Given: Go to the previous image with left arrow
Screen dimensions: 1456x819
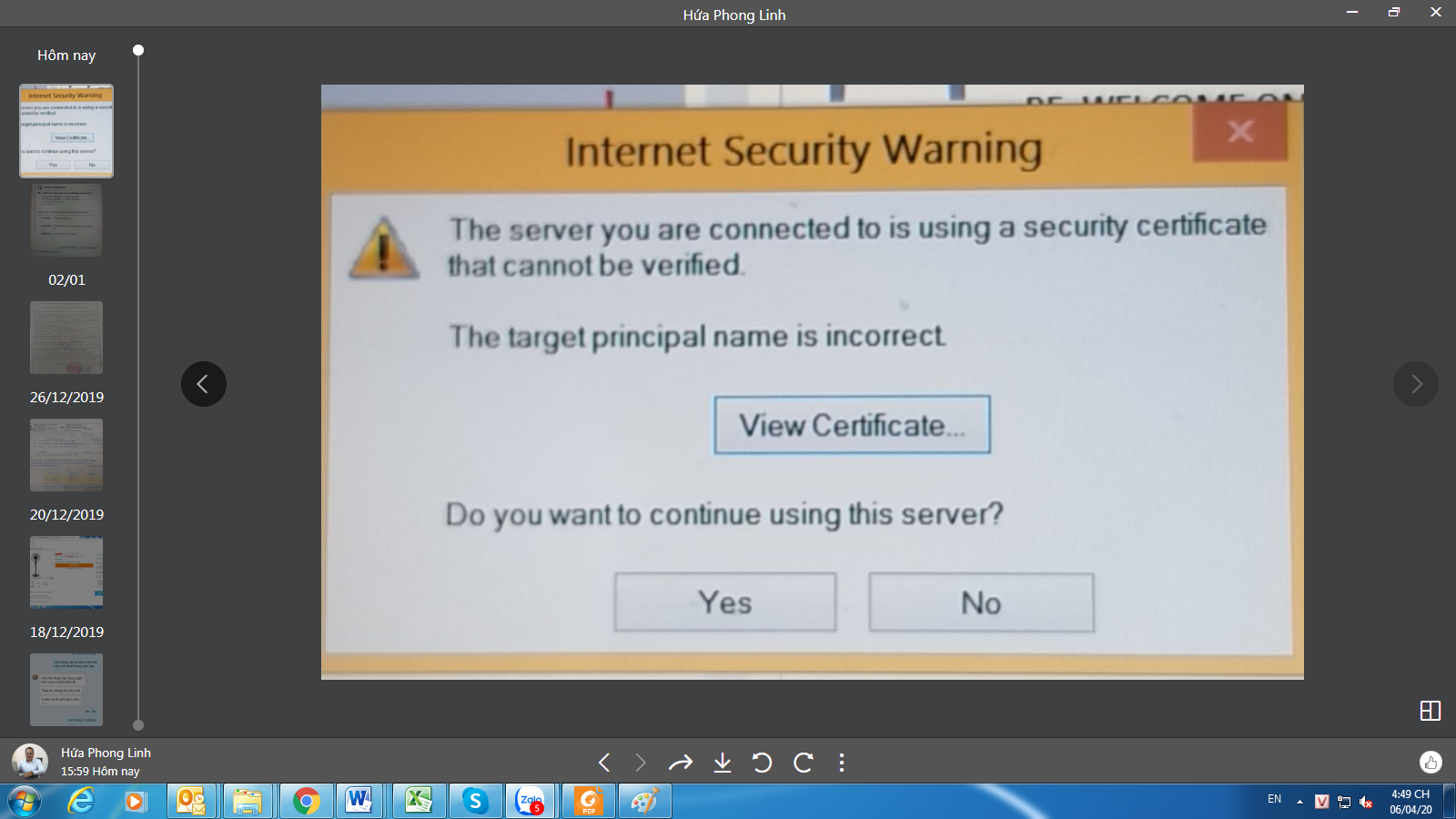Looking at the screenshot, I should click(x=204, y=384).
